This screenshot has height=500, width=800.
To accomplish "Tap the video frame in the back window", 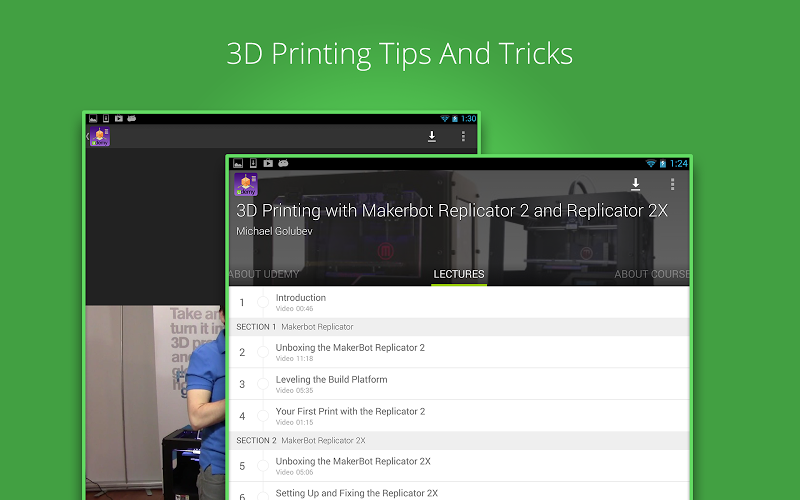I will pos(155,403).
